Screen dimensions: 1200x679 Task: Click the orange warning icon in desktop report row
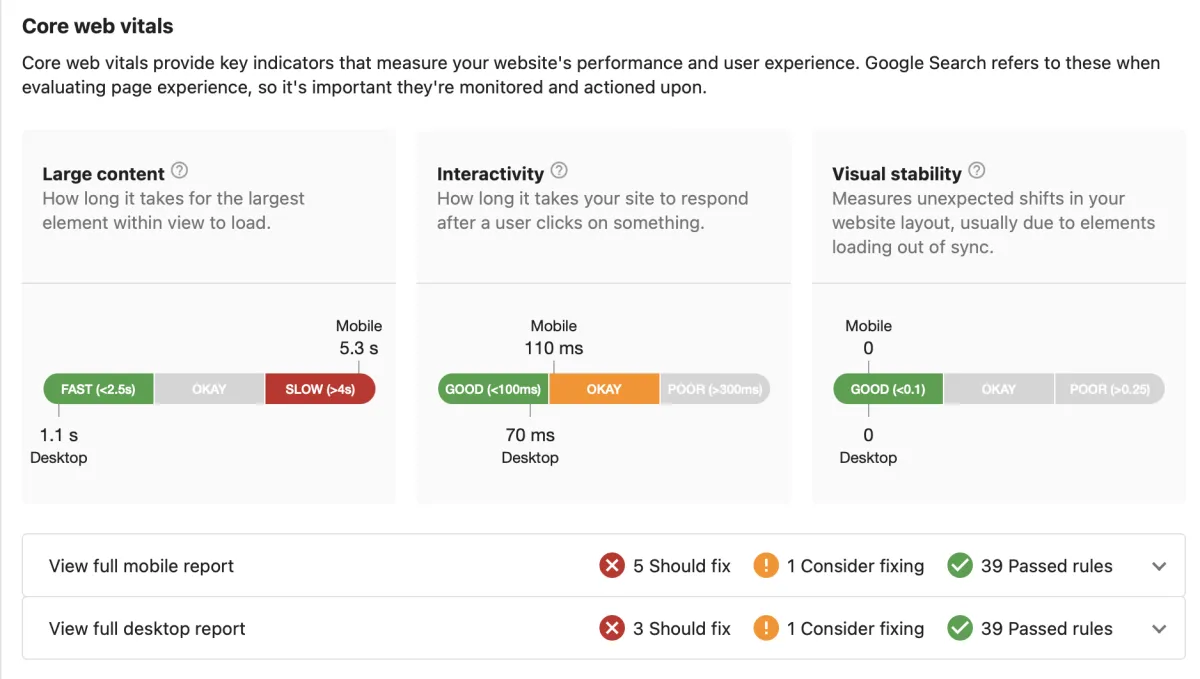[x=766, y=629]
